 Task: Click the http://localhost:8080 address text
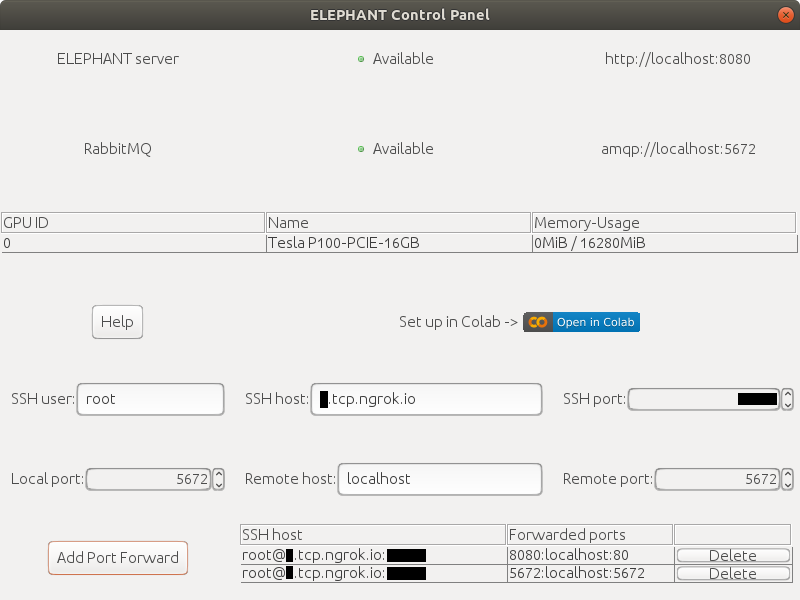678,59
